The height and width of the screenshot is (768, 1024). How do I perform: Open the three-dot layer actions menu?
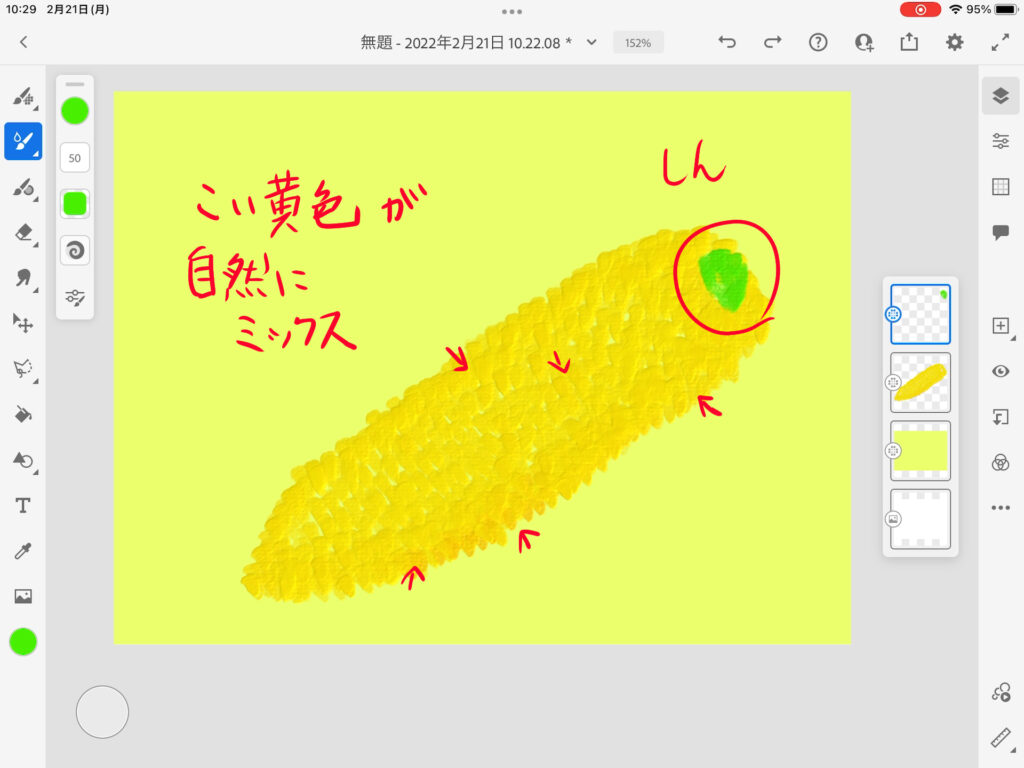coord(1000,508)
